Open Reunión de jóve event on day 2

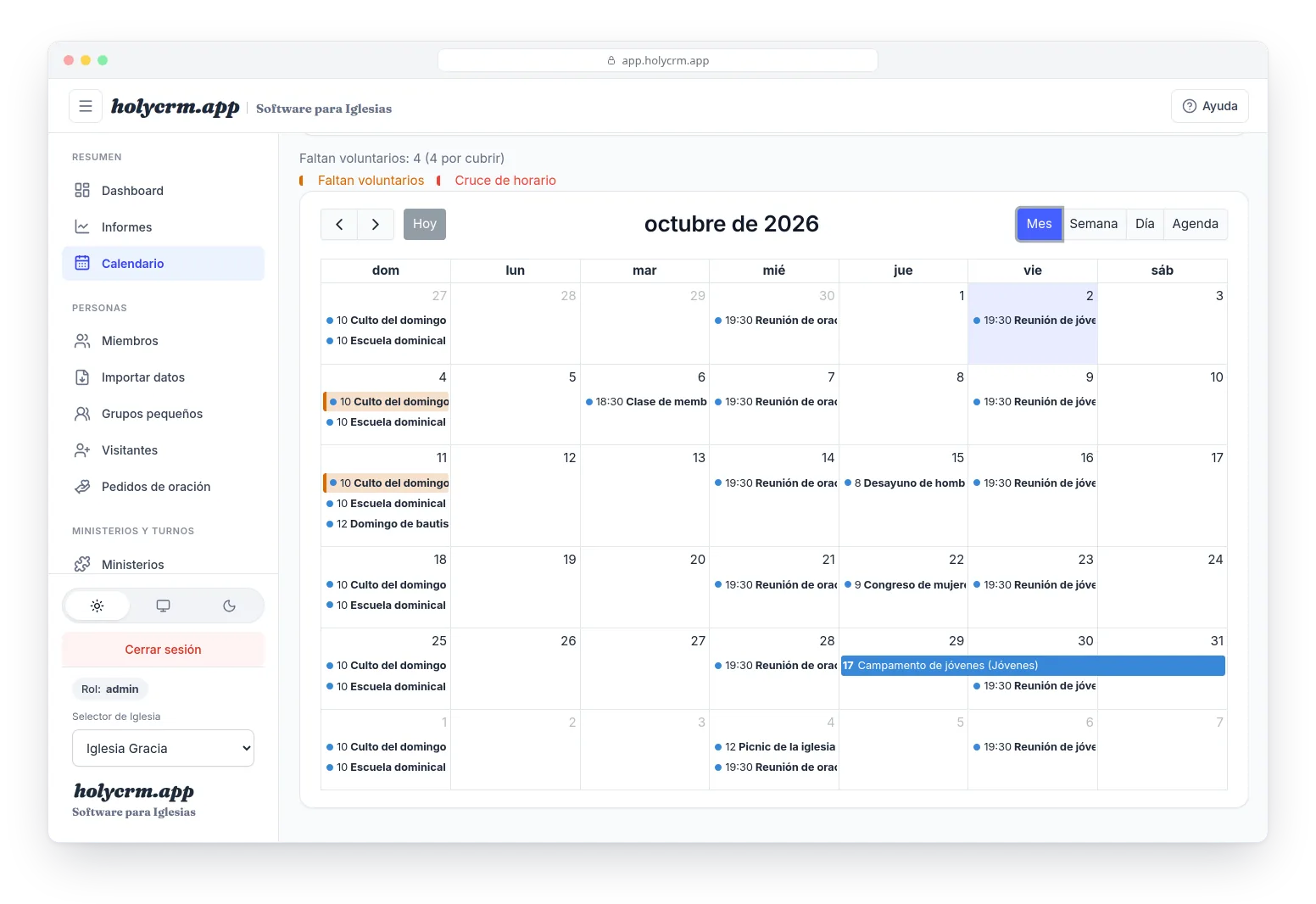[1034, 320]
